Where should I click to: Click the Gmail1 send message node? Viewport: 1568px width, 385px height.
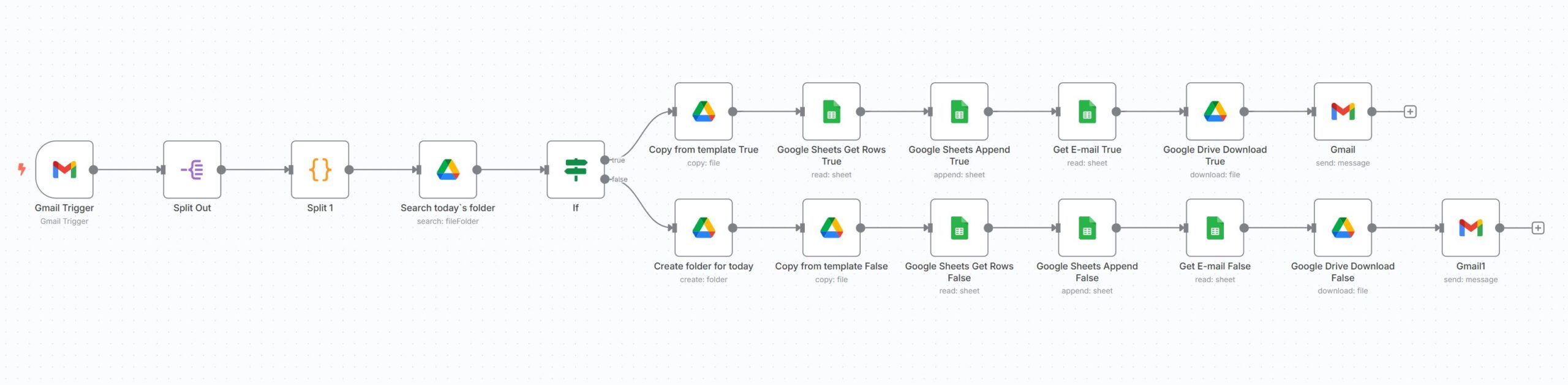coord(1471,228)
